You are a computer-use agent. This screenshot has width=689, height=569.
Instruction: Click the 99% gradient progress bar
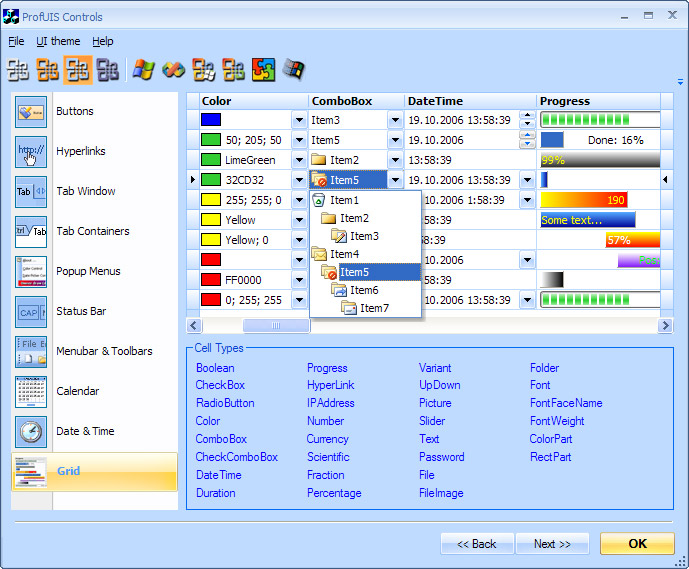tap(600, 160)
